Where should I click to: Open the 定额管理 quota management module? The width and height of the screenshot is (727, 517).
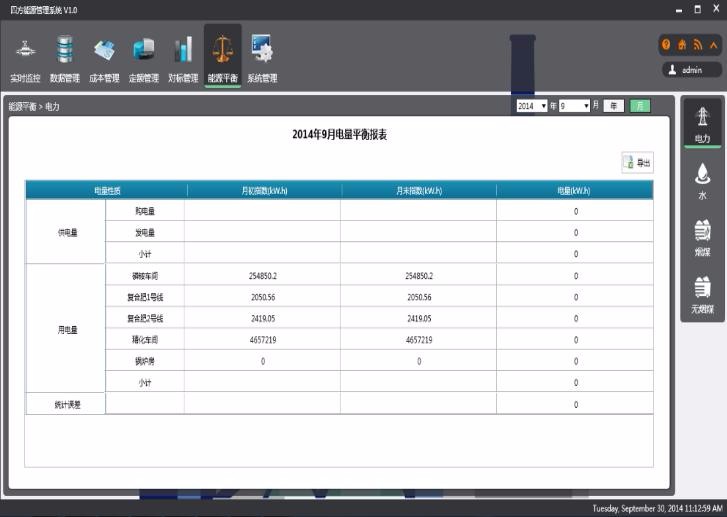pyautogui.click(x=144, y=60)
